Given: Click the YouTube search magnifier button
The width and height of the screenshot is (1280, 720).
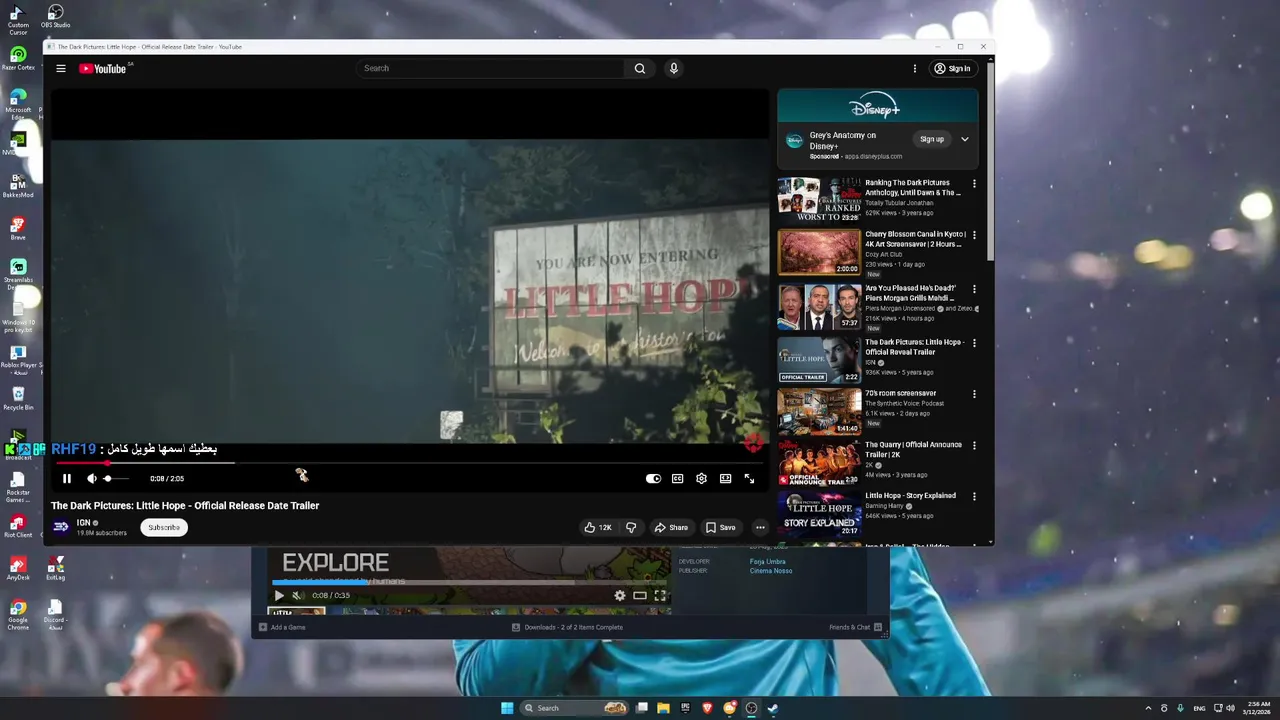Looking at the screenshot, I should click(x=640, y=69).
